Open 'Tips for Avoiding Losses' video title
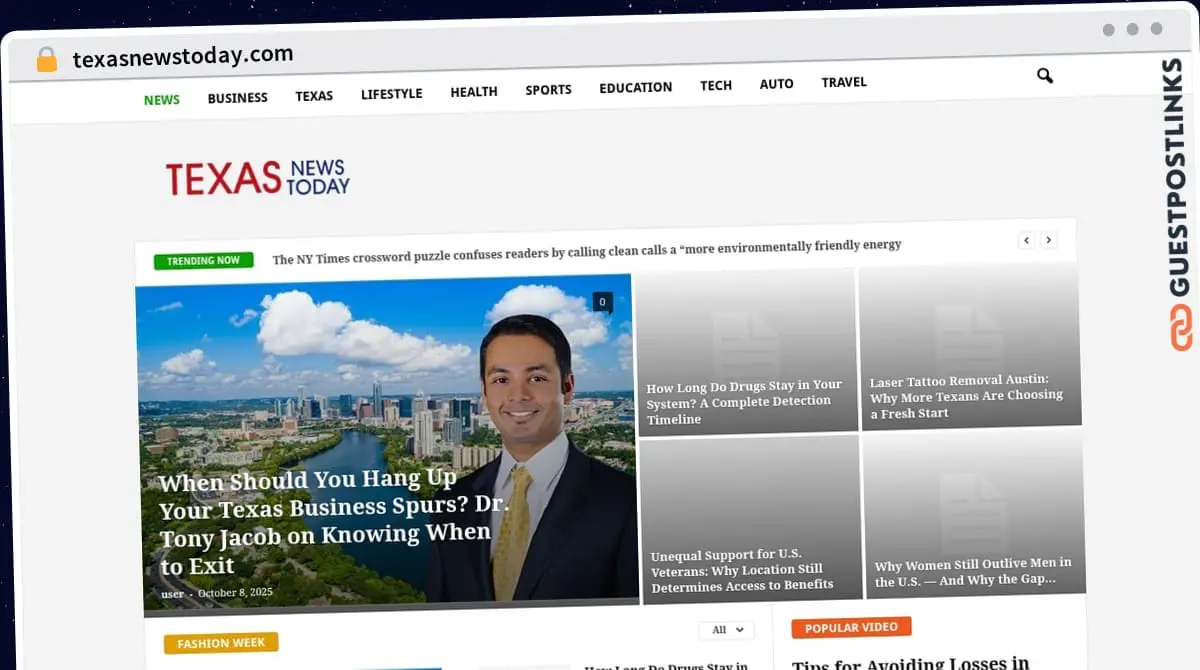This screenshot has width=1200, height=670. pos(910,662)
